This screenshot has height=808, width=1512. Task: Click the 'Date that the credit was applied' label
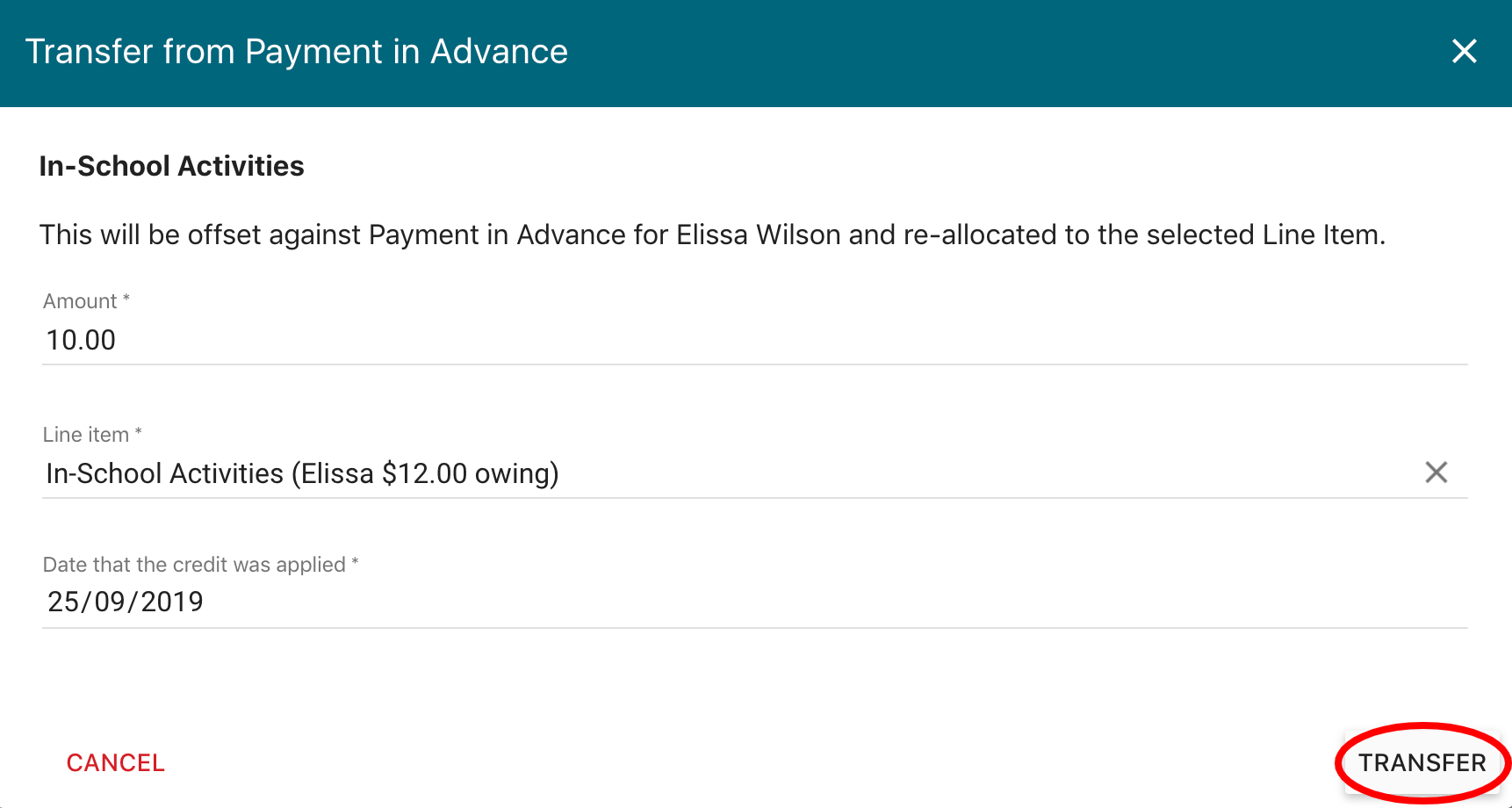click(194, 565)
